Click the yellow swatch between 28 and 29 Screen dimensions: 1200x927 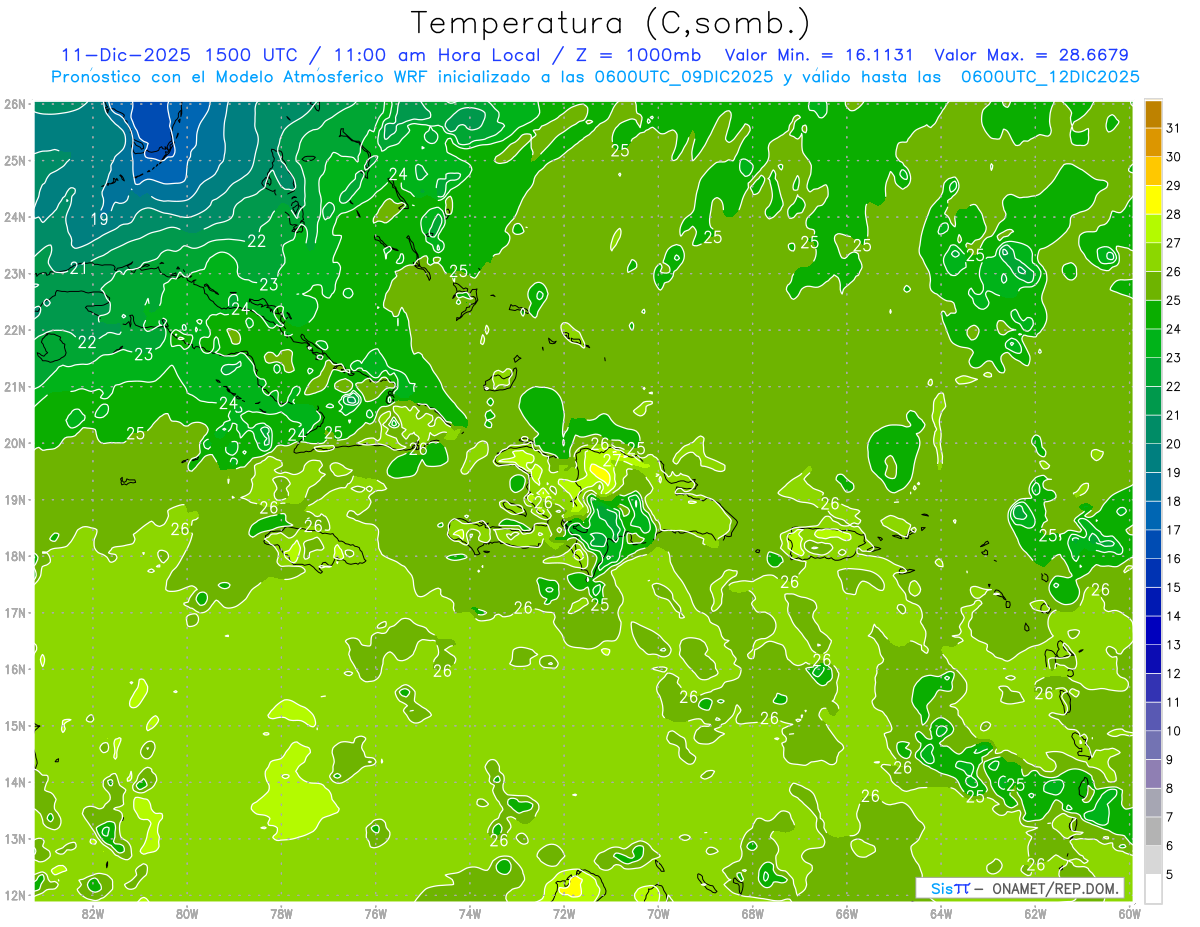pos(1153,200)
